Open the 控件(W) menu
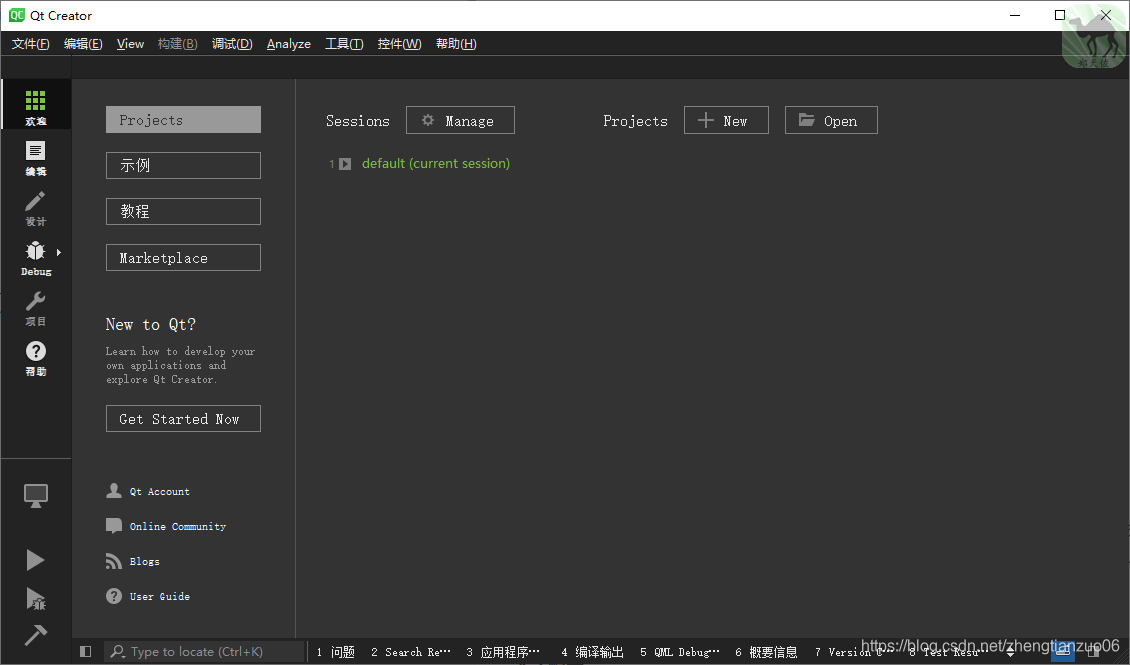 (x=399, y=44)
